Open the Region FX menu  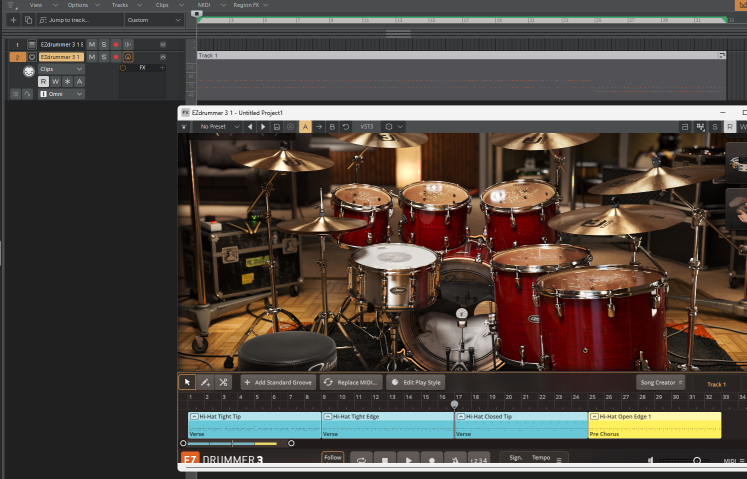click(246, 5)
